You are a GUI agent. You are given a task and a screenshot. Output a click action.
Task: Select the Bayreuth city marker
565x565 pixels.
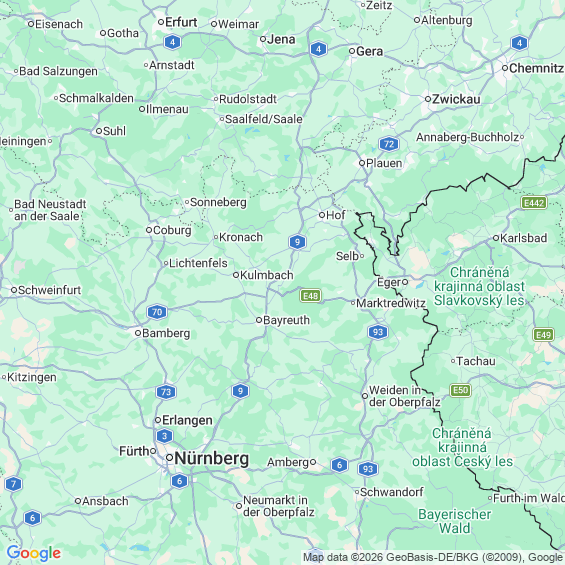click(259, 320)
